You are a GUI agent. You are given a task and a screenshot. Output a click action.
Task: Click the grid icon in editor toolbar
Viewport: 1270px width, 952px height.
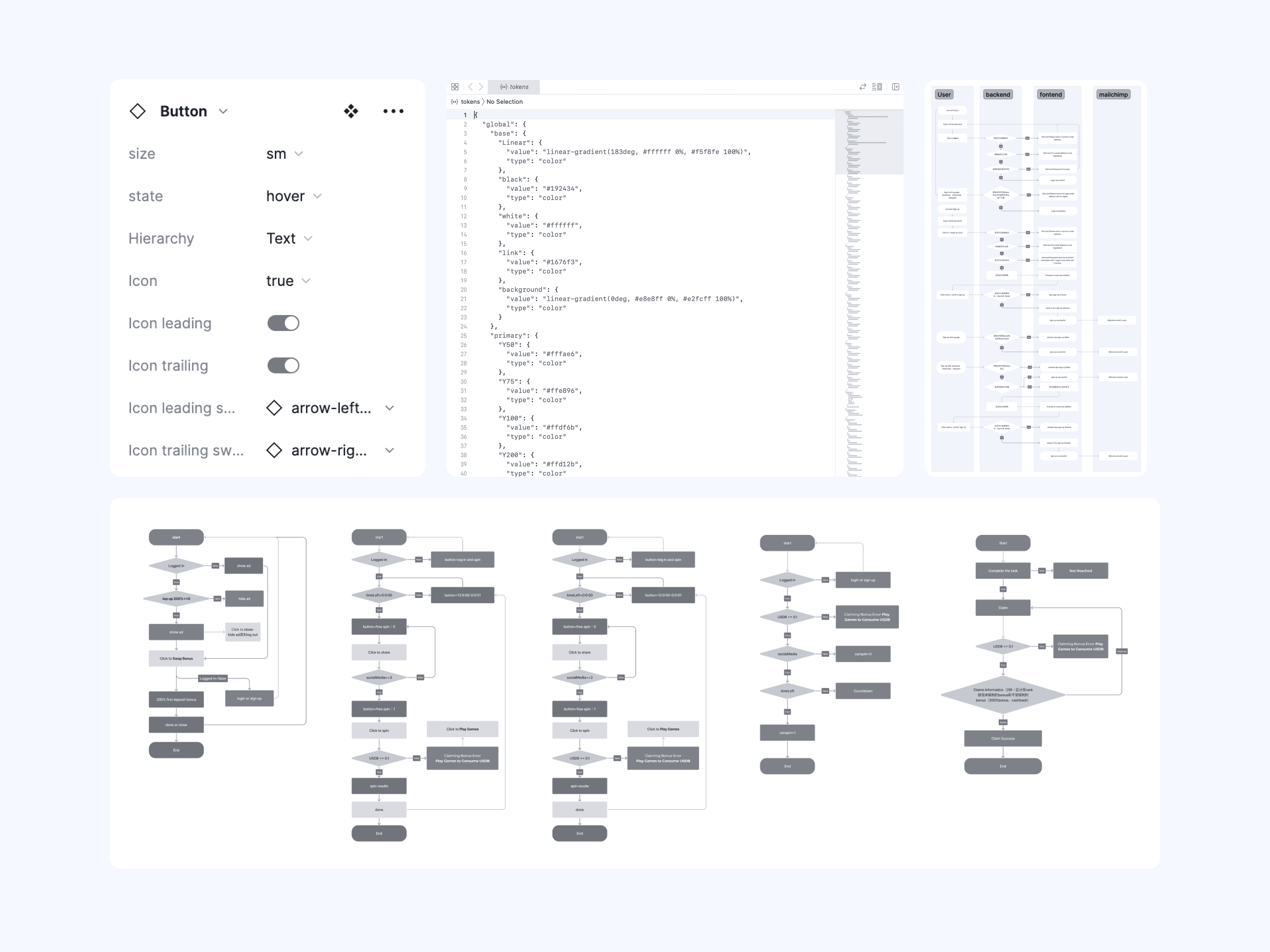455,87
